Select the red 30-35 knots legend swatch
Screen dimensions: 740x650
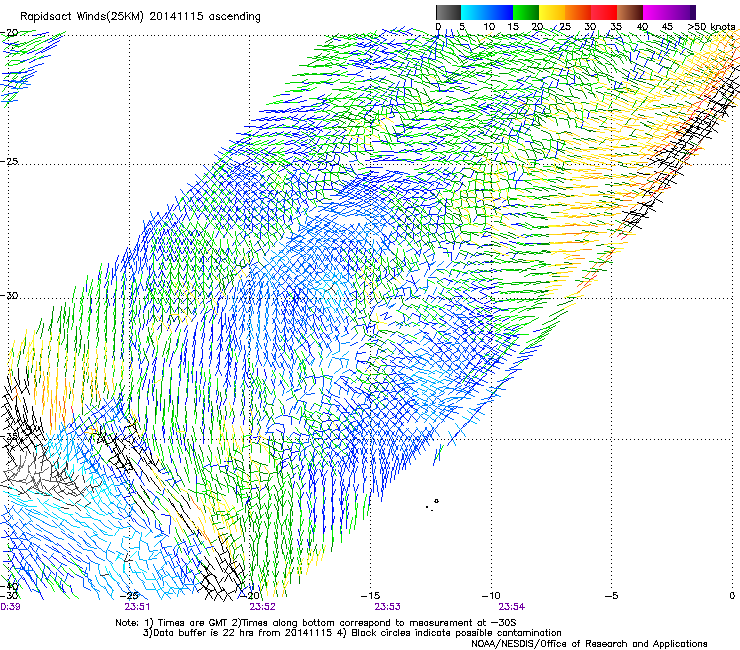(604, 12)
